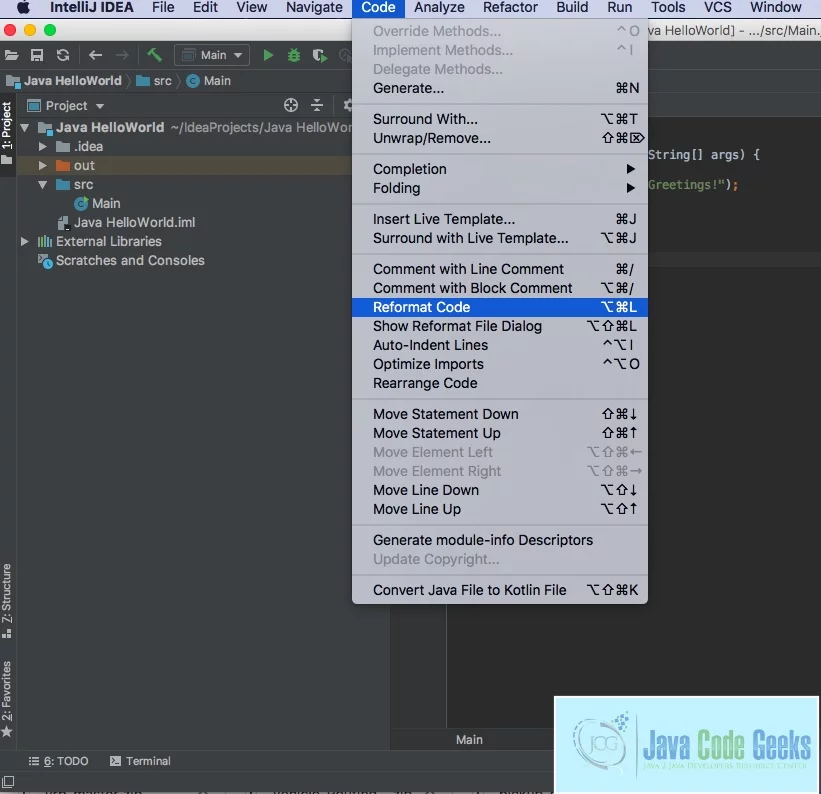The image size is (821, 794).
Task: Open the File menu
Action: pos(163,7)
